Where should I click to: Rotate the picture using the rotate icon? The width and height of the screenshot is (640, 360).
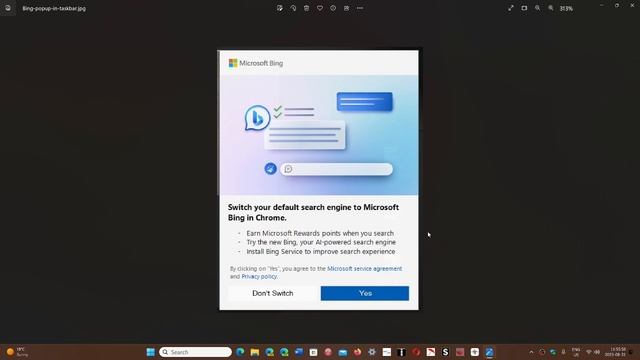click(293, 8)
